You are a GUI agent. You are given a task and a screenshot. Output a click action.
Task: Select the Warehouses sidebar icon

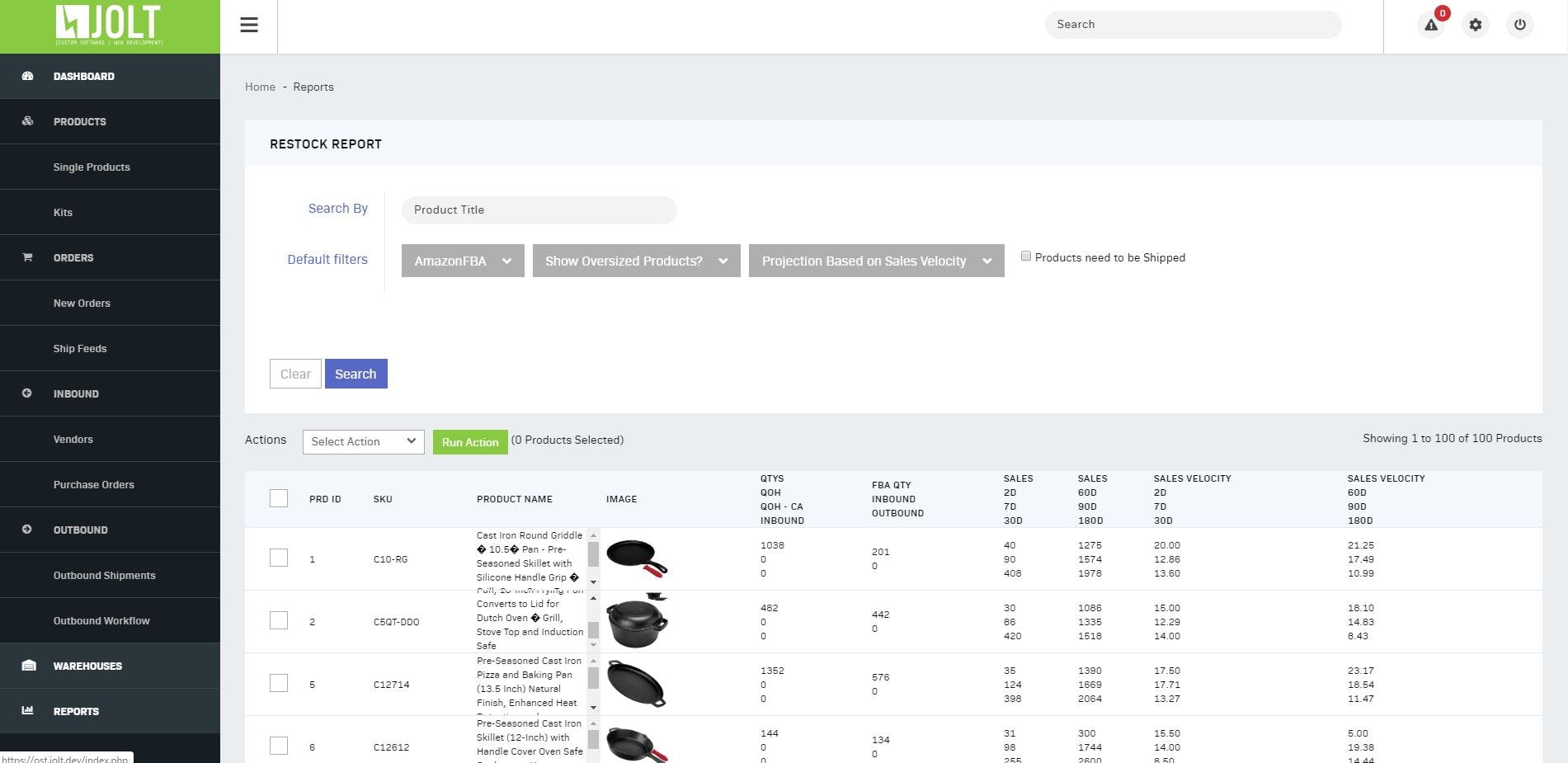pyautogui.click(x=27, y=666)
